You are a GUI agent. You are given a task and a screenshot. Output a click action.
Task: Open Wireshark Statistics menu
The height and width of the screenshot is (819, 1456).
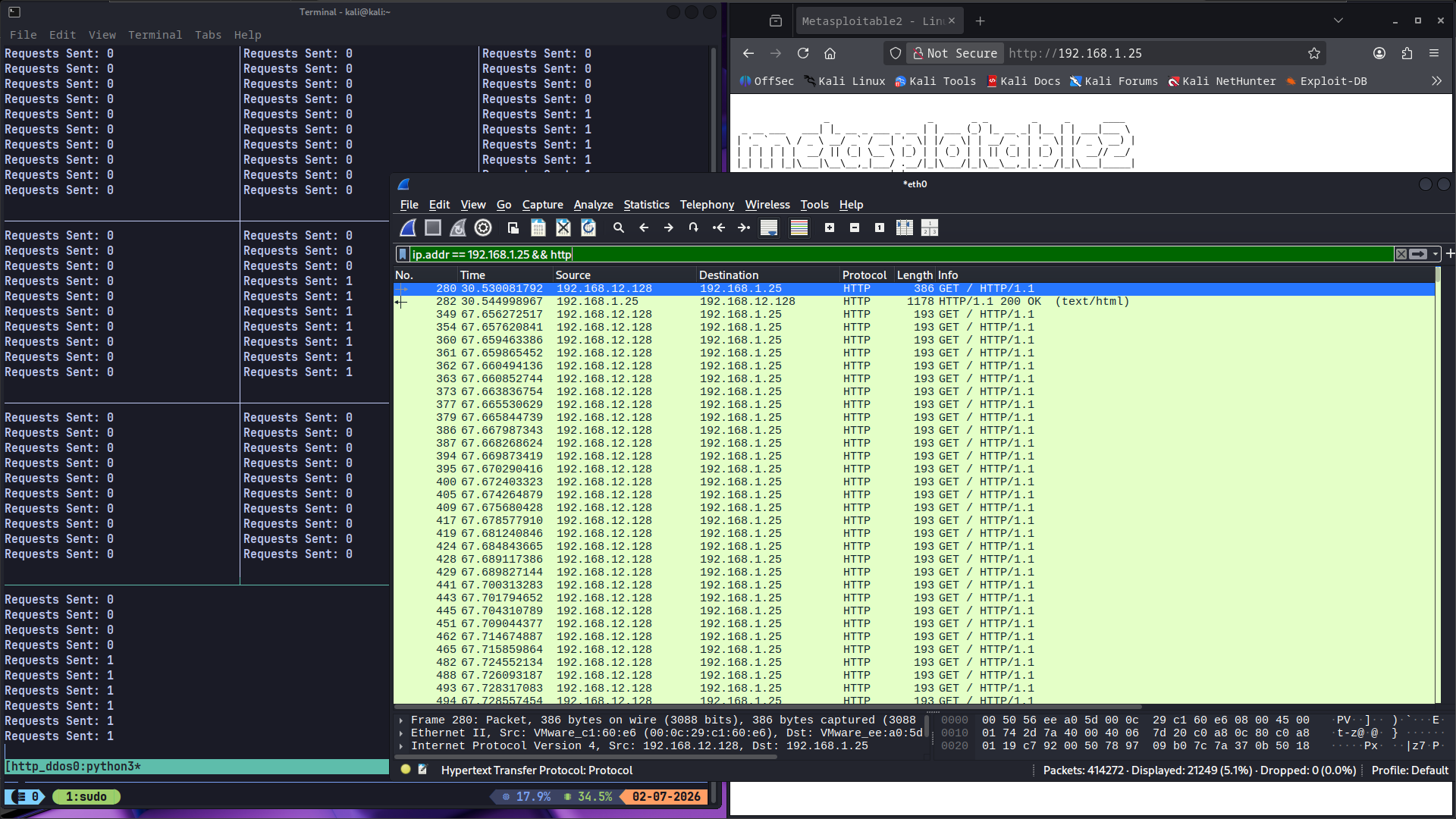(x=646, y=205)
